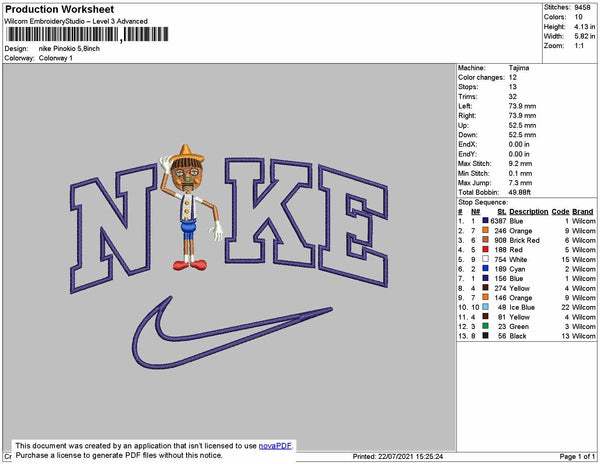Click the total bobbin value '49.88ft'
The width and height of the screenshot is (600, 464).
click(520, 192)
